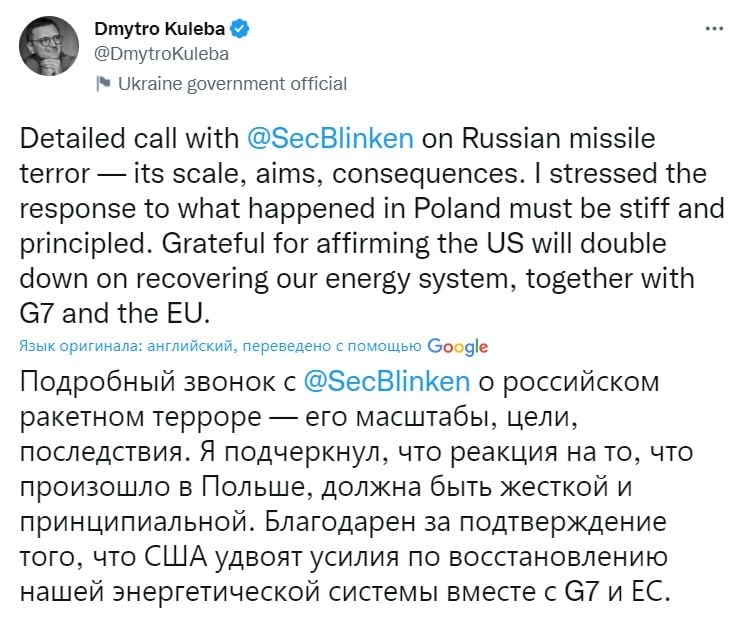Viewport: 747px width, 626px height.
Task: Click the 'переведено с помощью' text
Action: pyautogui.click(x=332, y=346)
